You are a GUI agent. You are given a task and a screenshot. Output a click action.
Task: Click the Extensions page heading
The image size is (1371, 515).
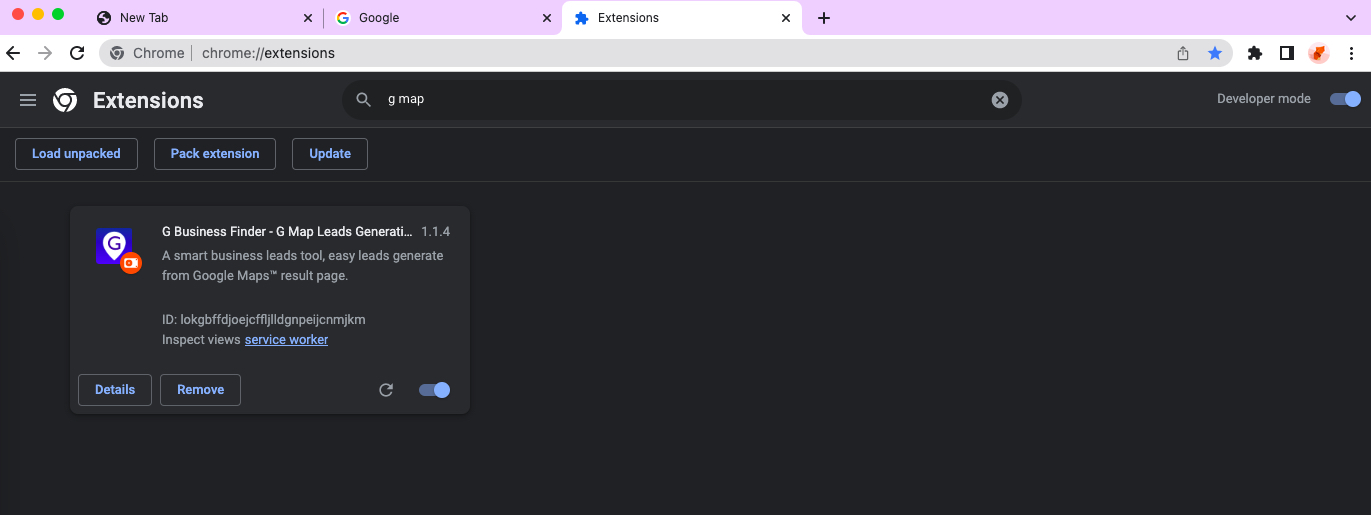click(x=148, y=100)
